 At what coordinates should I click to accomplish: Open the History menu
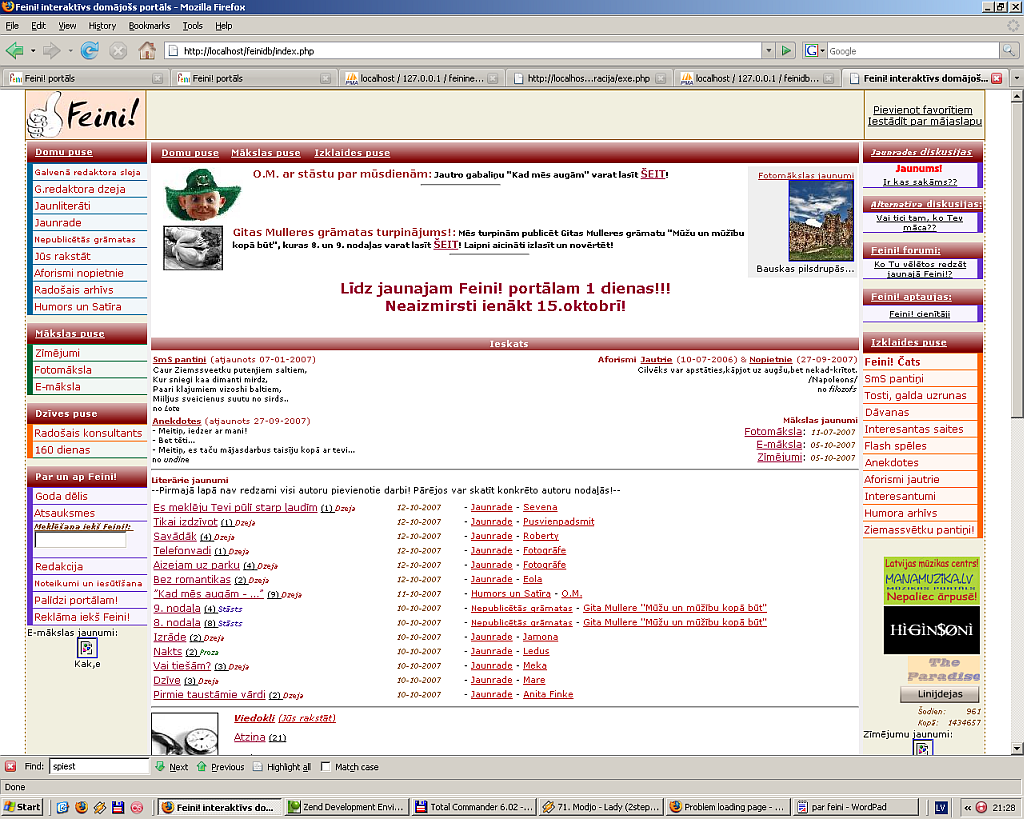102,25
